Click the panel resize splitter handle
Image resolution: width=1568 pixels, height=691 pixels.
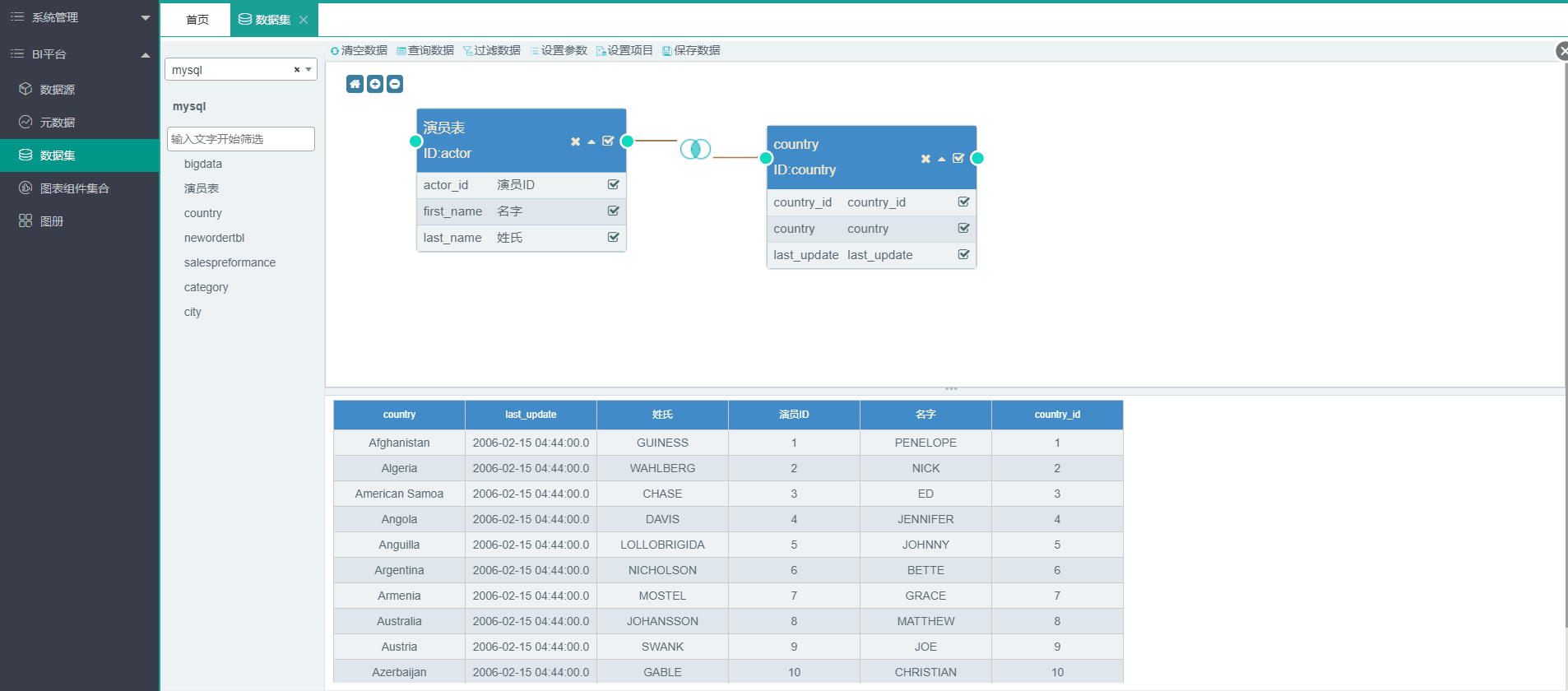point(951,388)
